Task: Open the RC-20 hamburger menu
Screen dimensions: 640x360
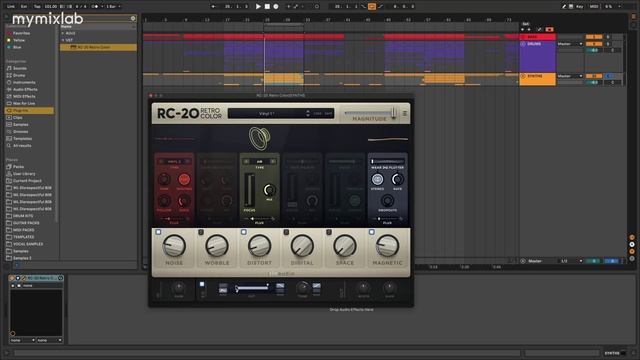Action: tap(404, 113)
